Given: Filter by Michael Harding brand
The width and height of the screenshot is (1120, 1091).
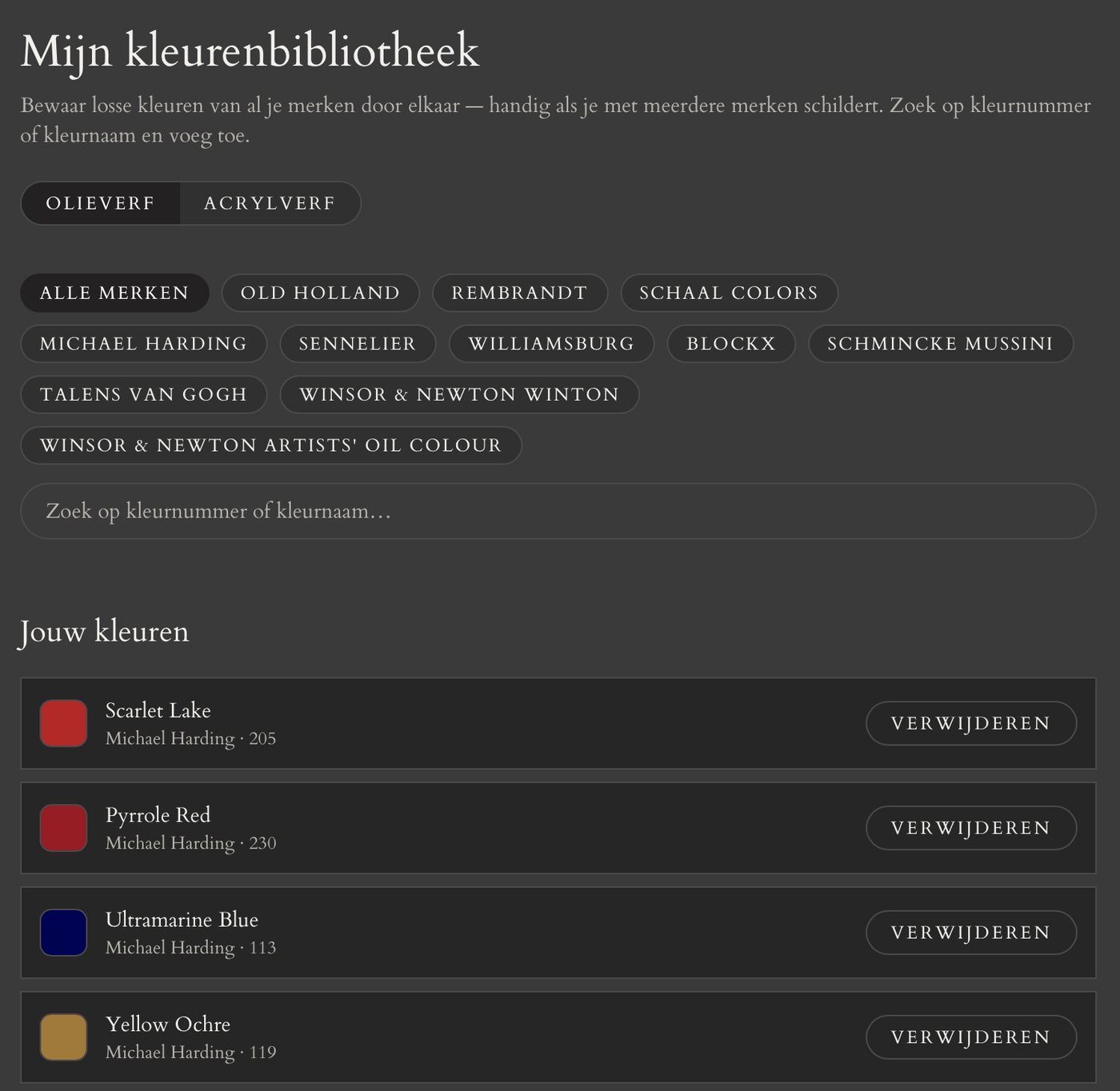Looking at the screenshot, I should 143,344.
